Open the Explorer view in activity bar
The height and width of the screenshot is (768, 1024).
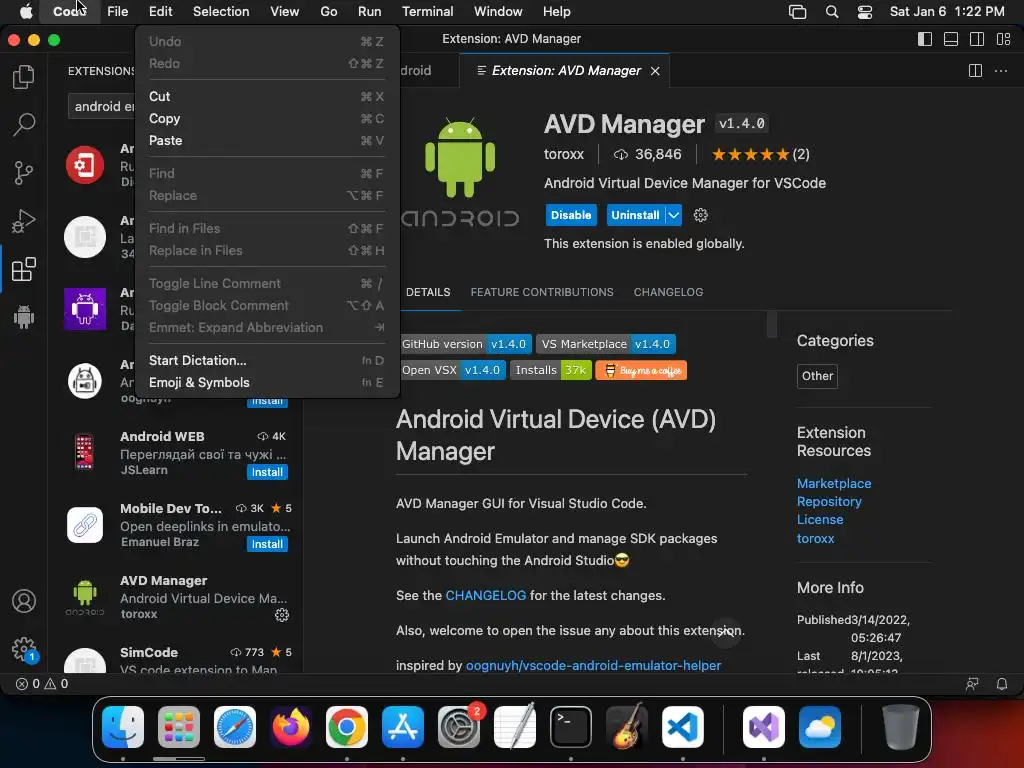(x=24, y=77)
